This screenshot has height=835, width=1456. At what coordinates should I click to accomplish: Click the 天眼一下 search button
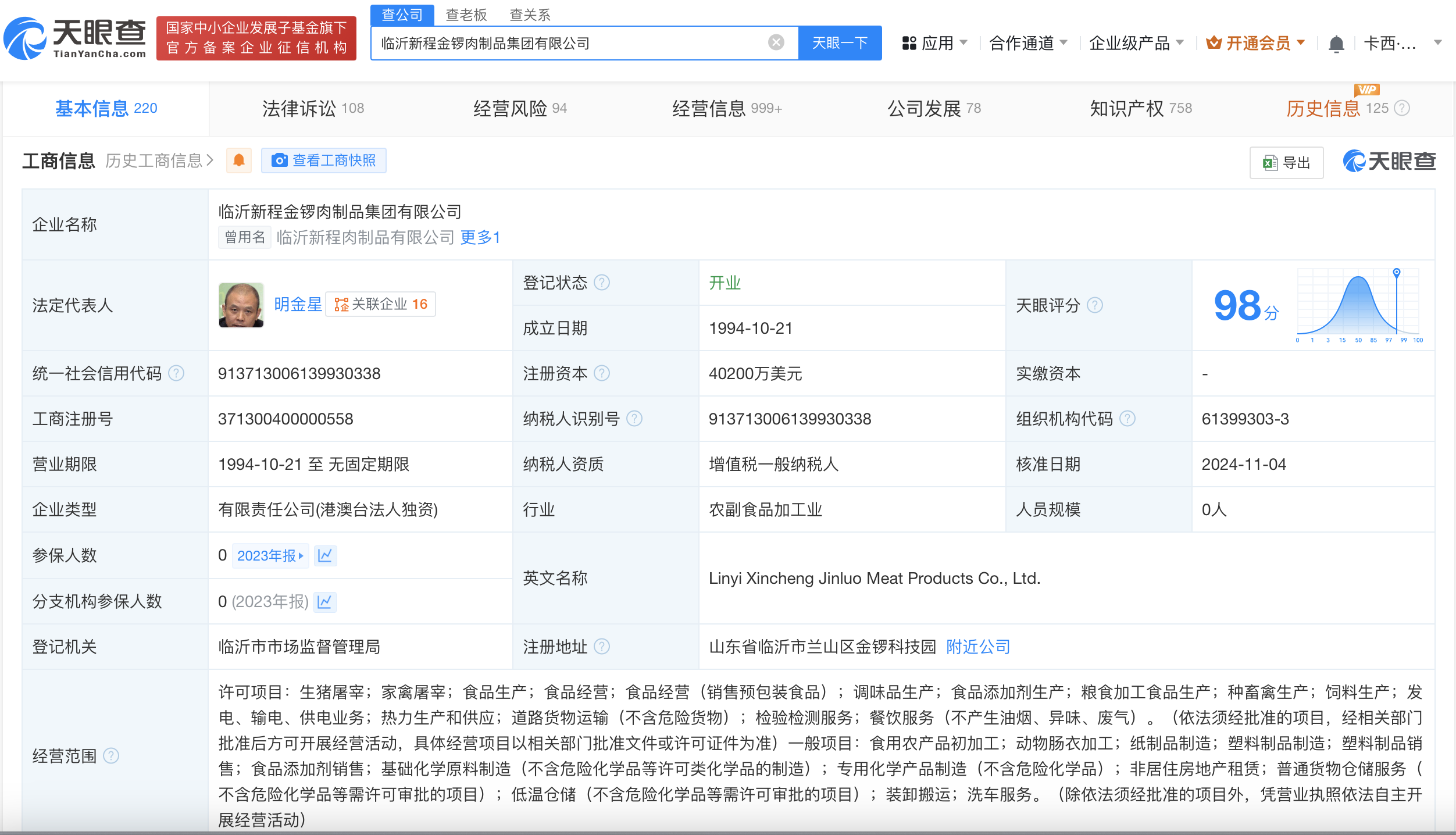(x=839, y=43)
